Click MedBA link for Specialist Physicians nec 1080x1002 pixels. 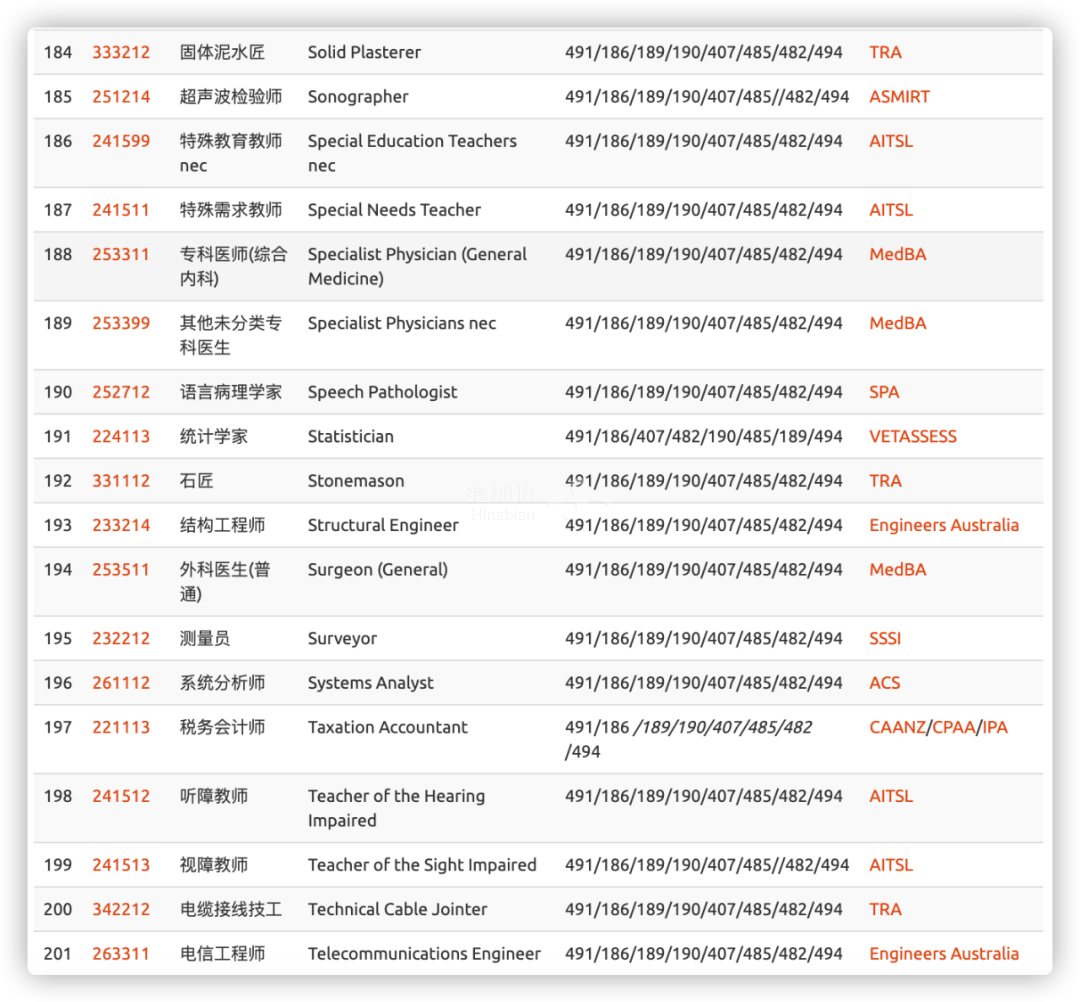[897, 323]
